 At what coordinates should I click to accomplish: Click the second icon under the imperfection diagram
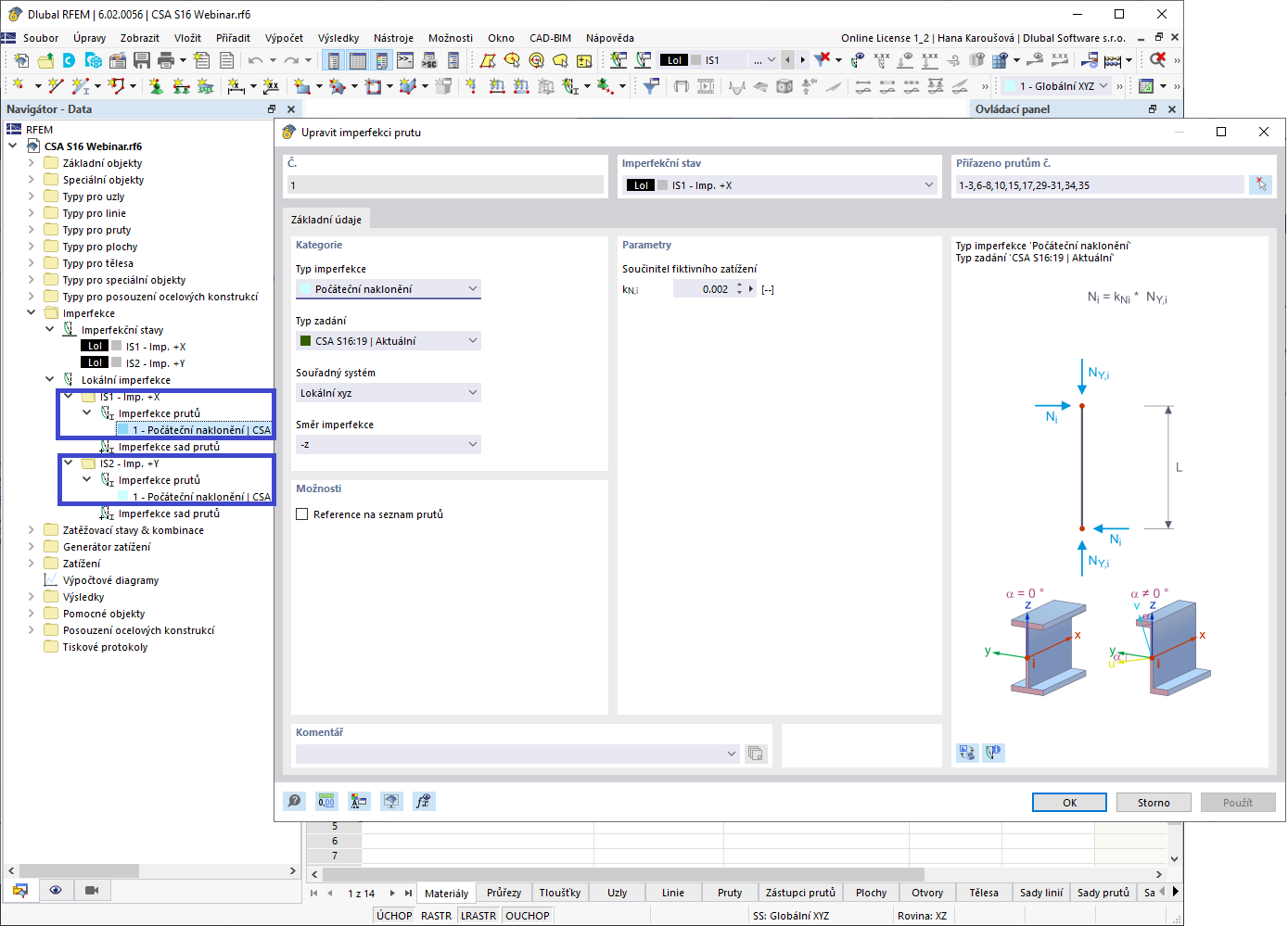993,753
